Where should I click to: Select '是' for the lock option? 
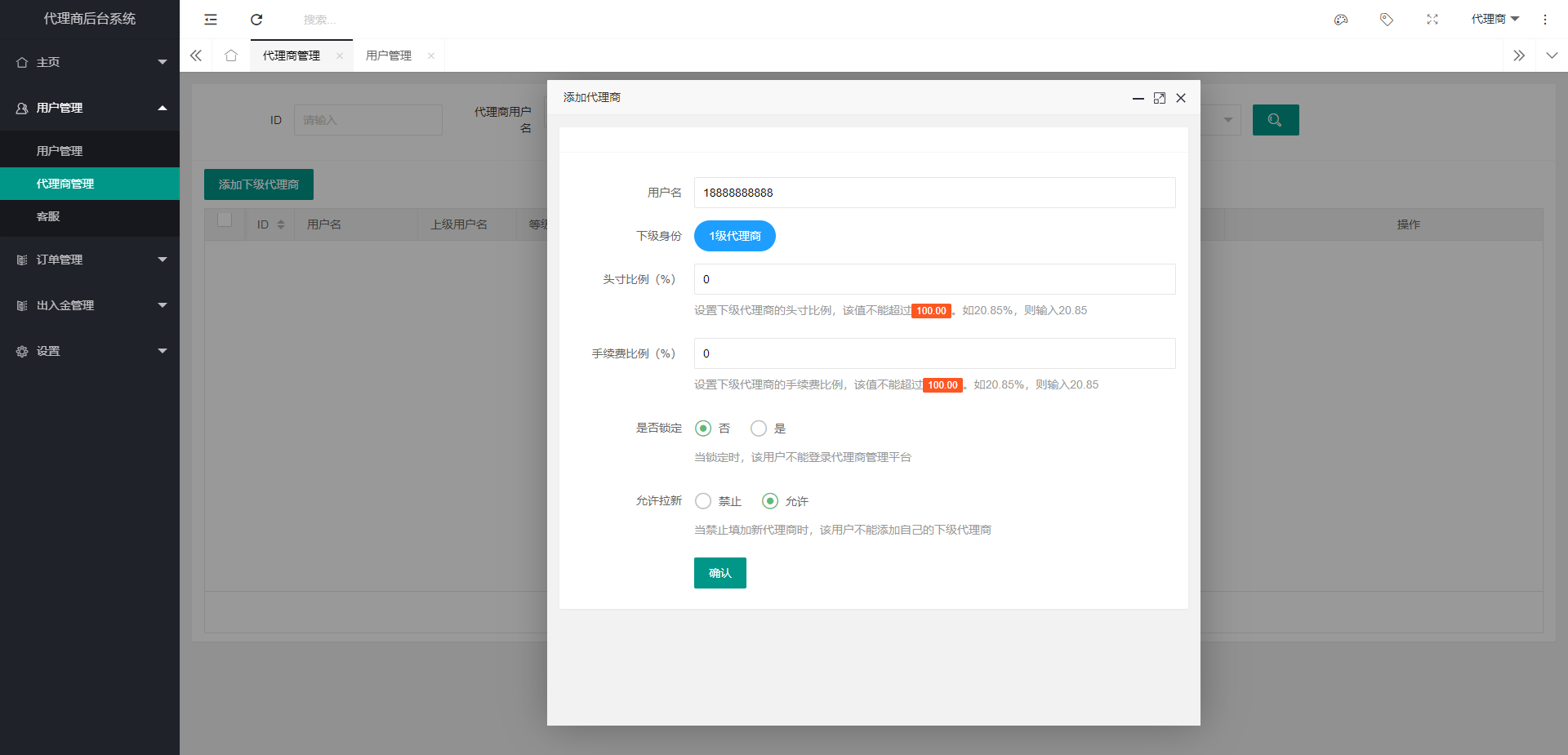click(759, 429)
